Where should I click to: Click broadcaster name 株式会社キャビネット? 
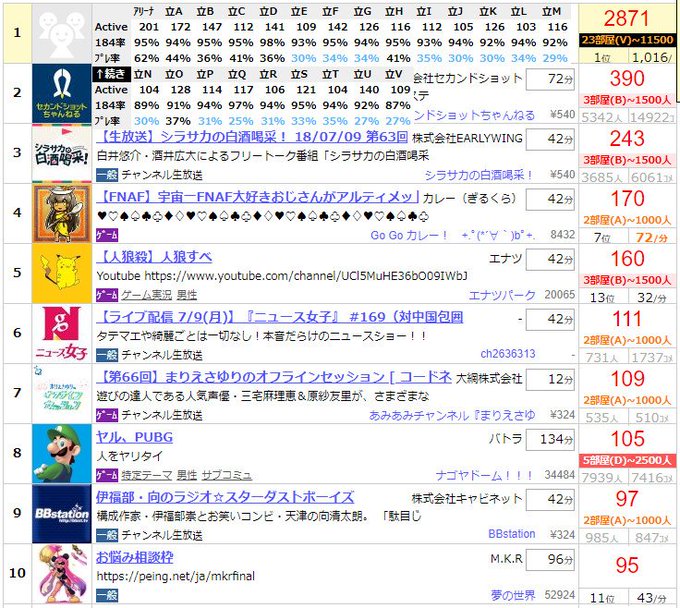[467, 499]
